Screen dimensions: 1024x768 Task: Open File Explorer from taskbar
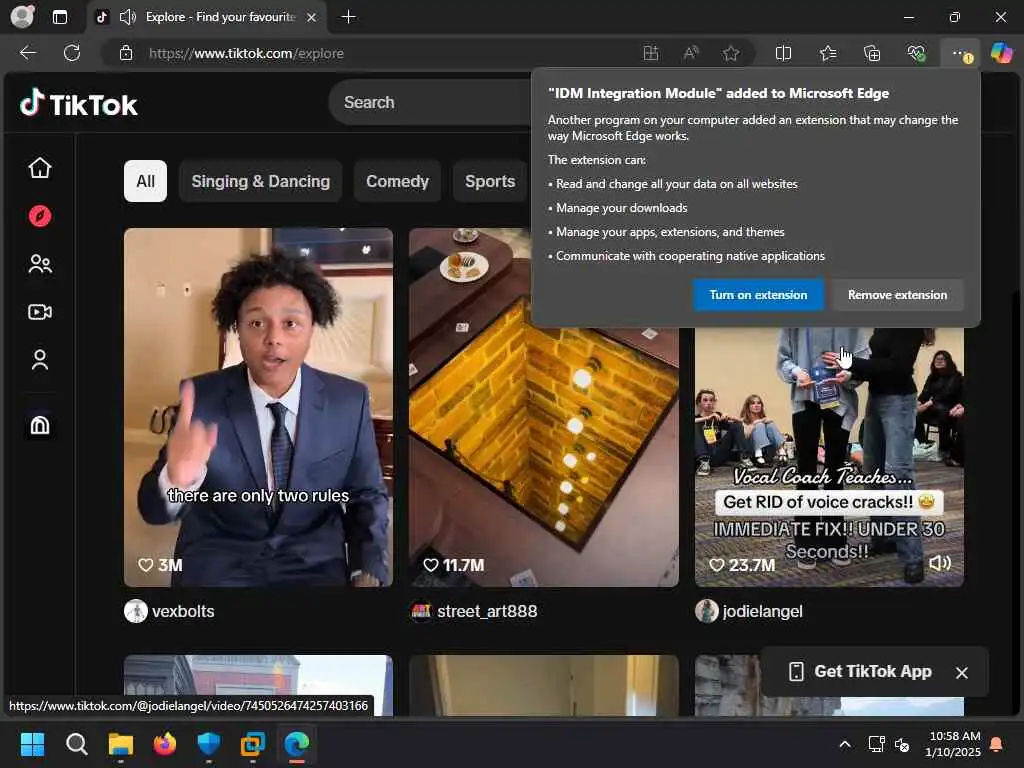[120, 744]
